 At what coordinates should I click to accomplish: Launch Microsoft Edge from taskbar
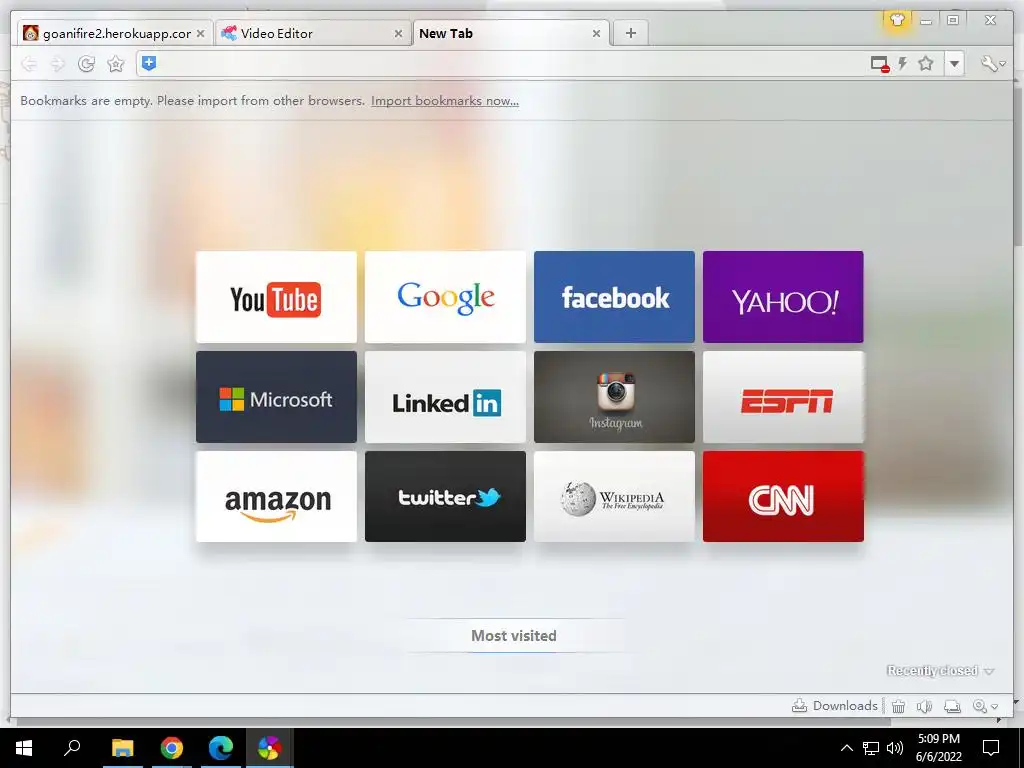[221, 748]
